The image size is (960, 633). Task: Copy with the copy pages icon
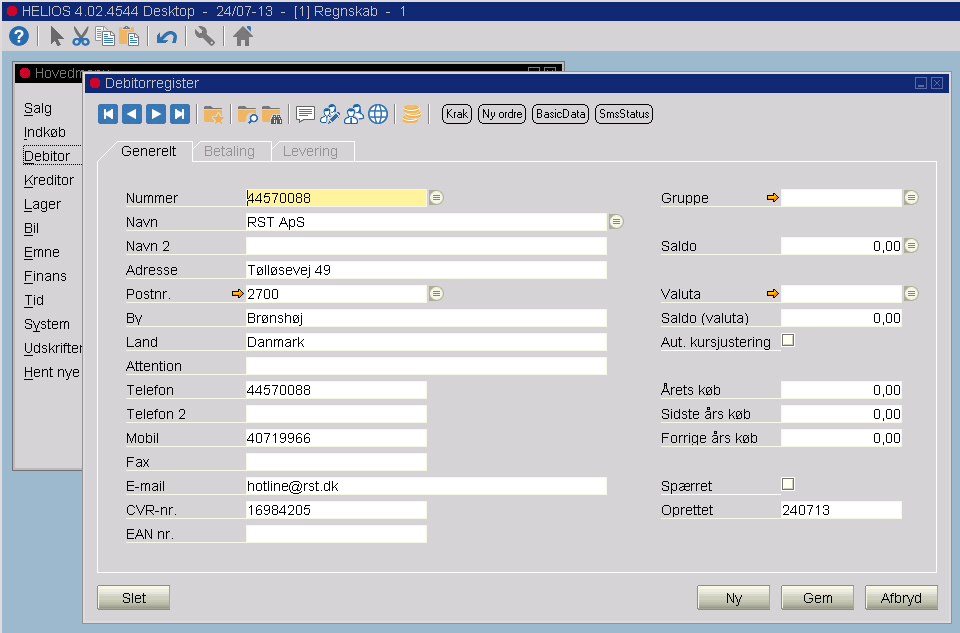point(105,37)
